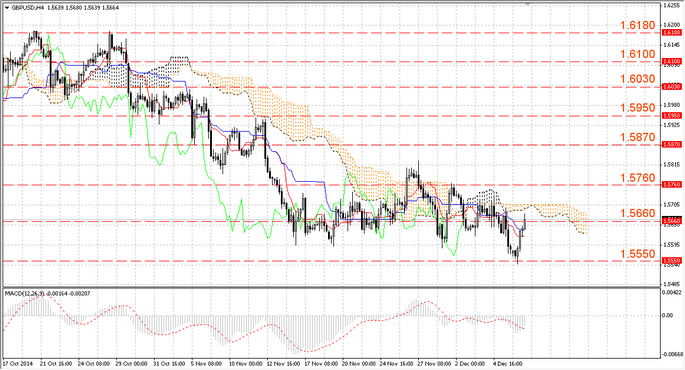Click the red 1.6180 price tag on axis
Viewport: 685px width, 370px height.
tap(672, 32)
